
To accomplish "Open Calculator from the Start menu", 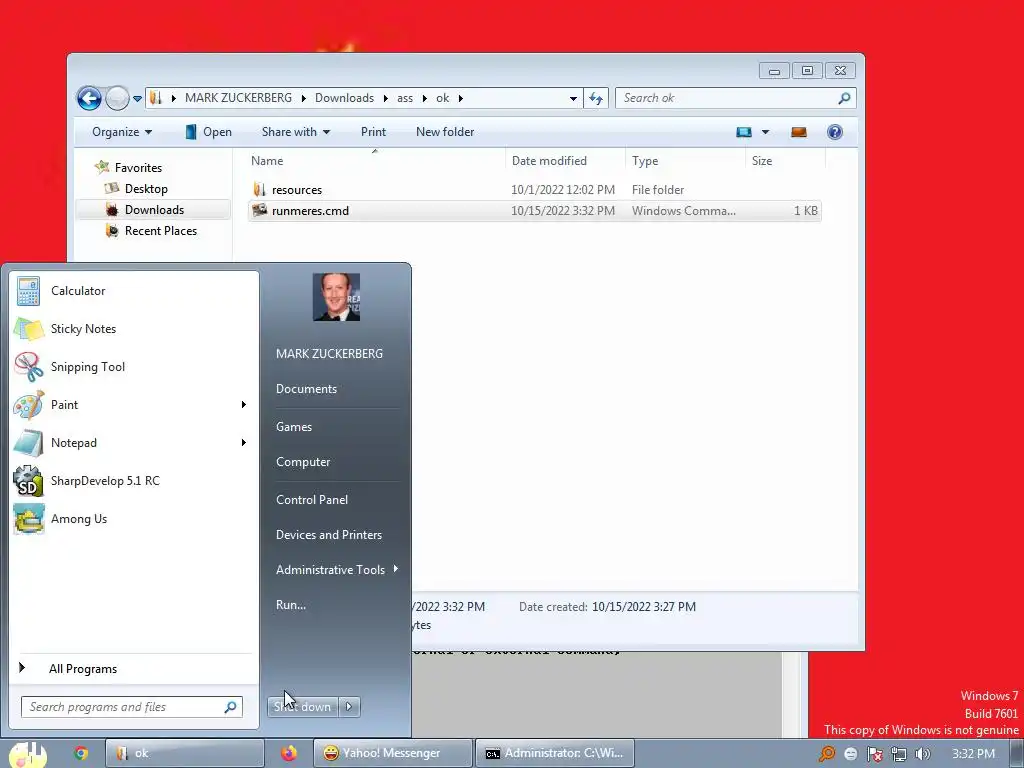I will pos(134,291).
